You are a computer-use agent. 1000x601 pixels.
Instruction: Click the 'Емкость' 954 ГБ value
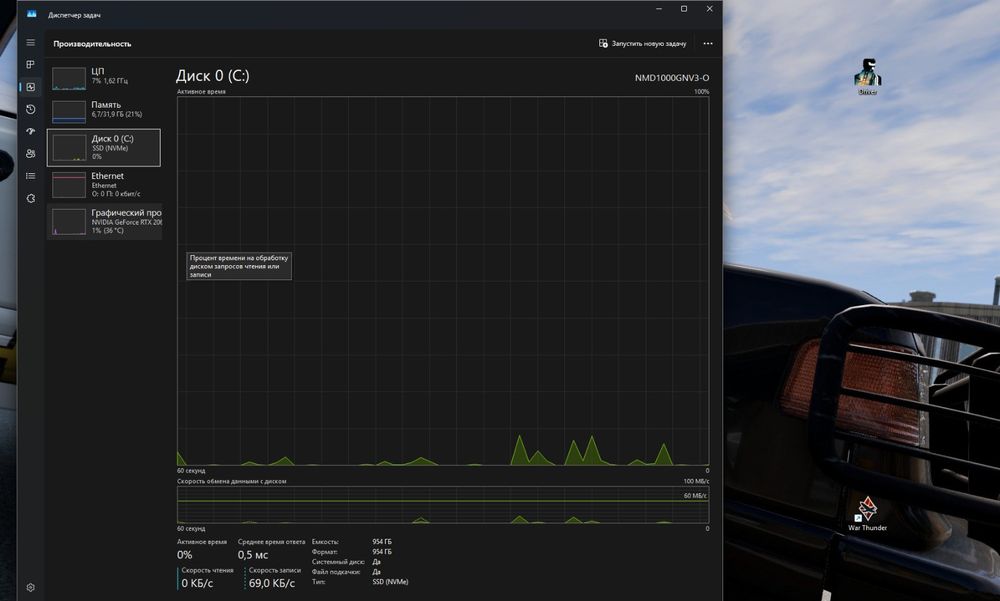tap(382, 542)
